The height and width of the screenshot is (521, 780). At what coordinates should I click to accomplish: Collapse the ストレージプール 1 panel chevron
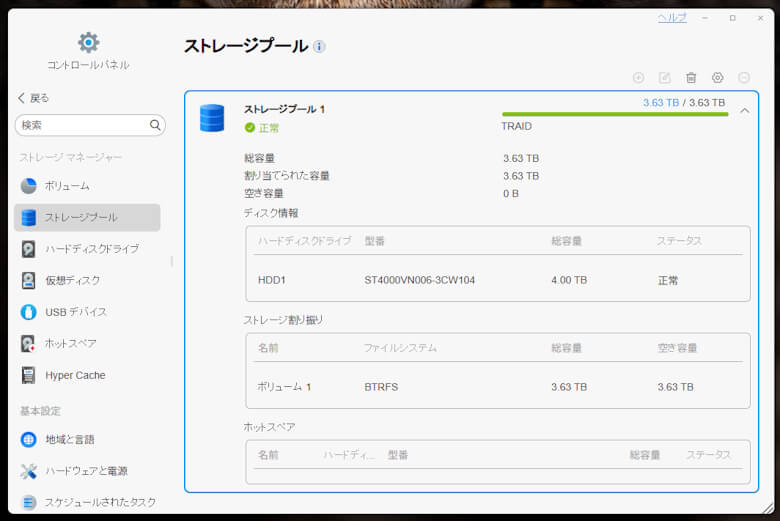(744, 111)
